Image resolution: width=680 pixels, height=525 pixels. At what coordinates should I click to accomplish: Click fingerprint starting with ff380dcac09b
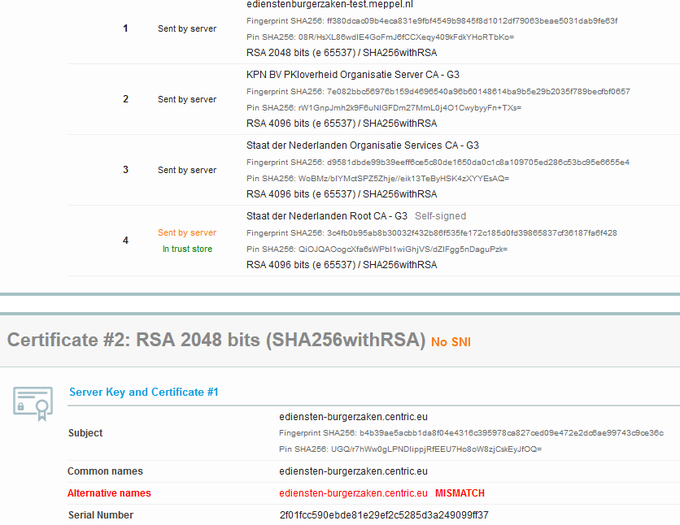(432, 21)
